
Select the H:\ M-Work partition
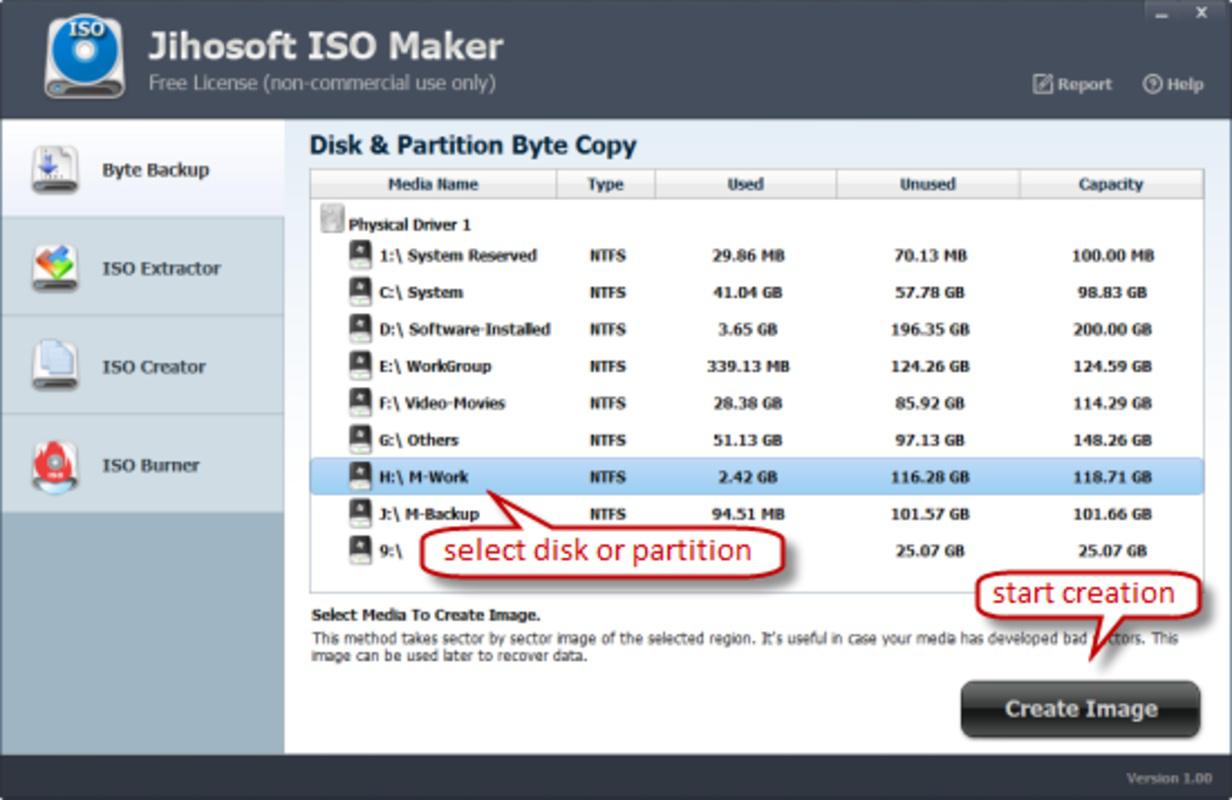pos(757,477)
